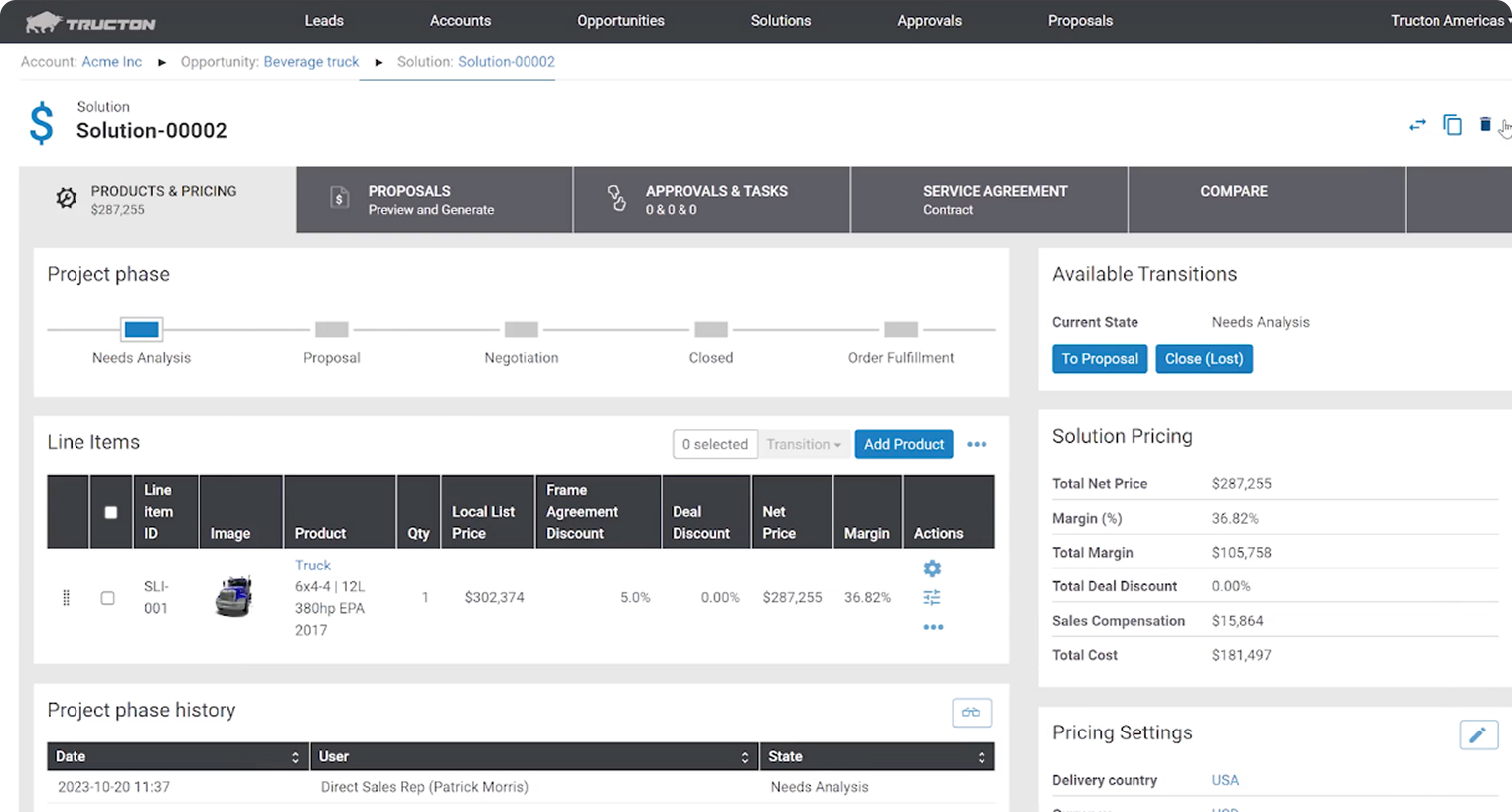Click the swap arrows icon near solution title
Viewport: 1512px width, 812px height.
1417,125
